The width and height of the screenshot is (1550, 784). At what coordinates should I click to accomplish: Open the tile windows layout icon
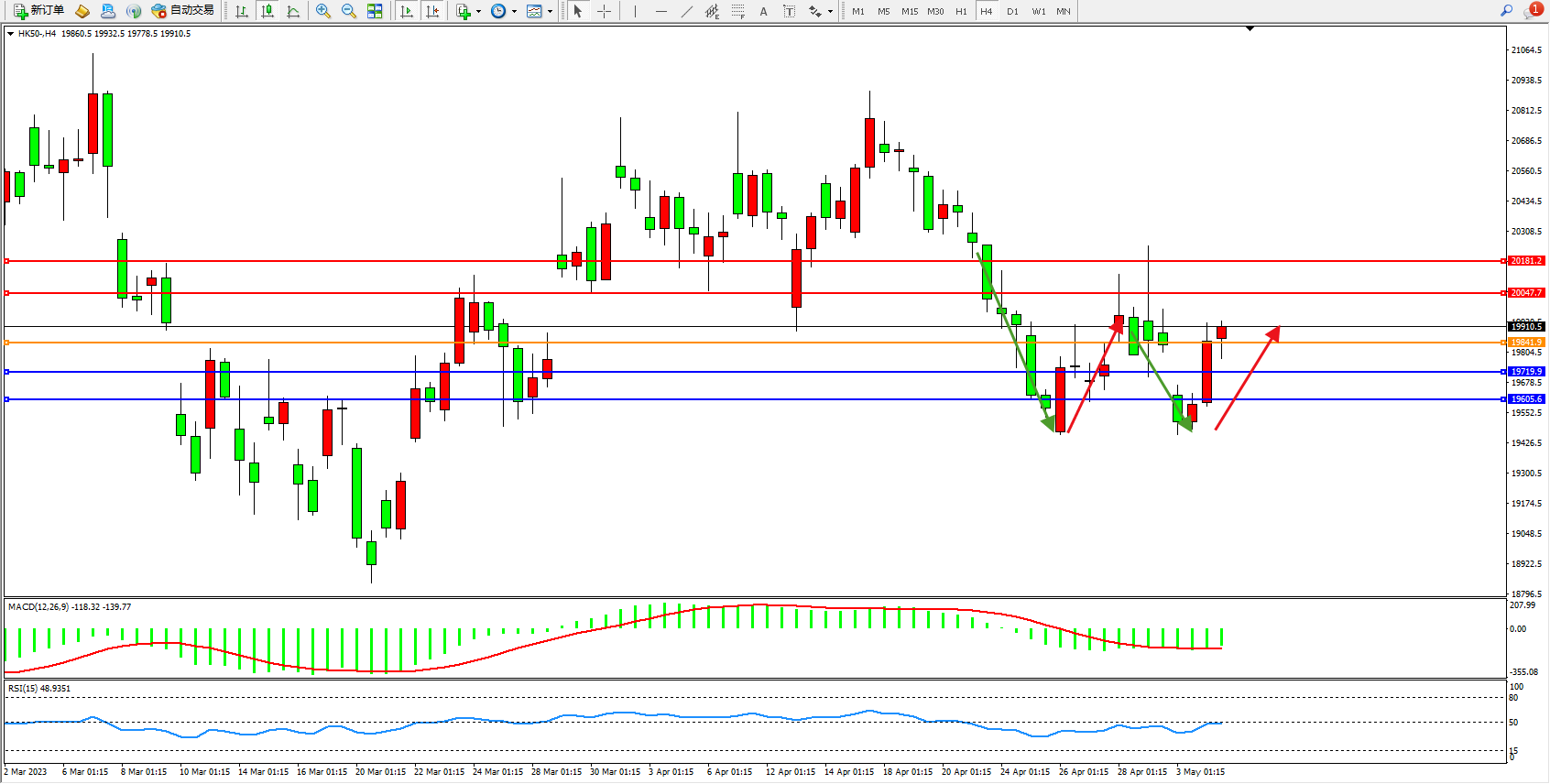(375, 11)
